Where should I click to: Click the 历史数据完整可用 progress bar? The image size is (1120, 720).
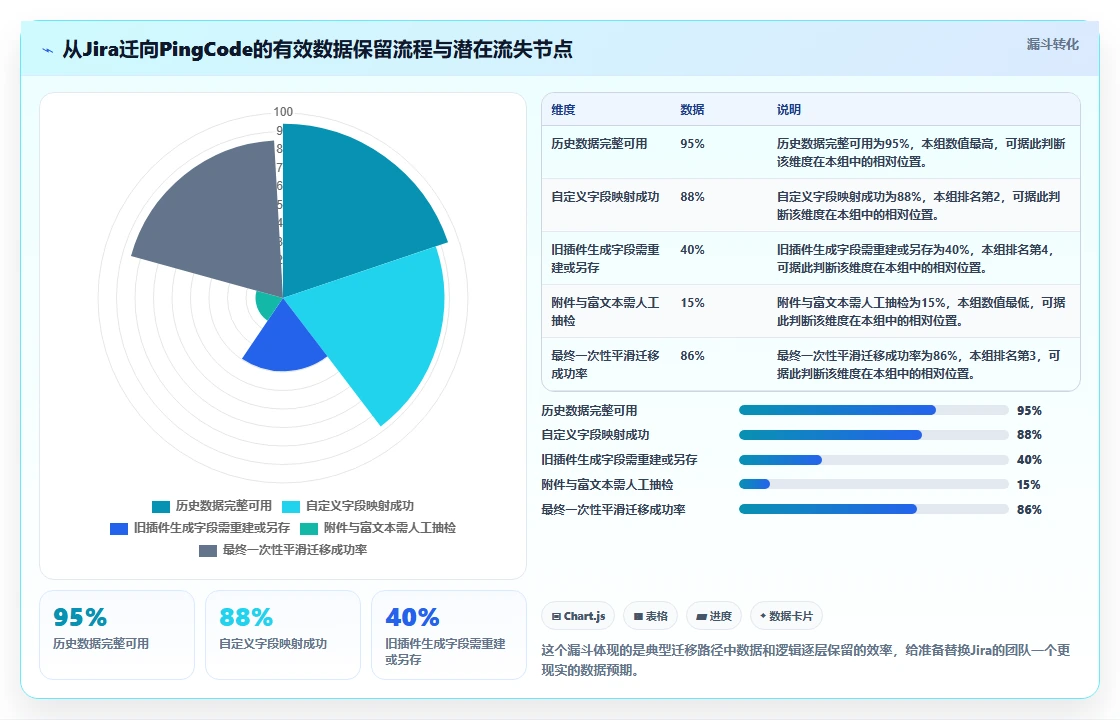click(x=874, y=410)
